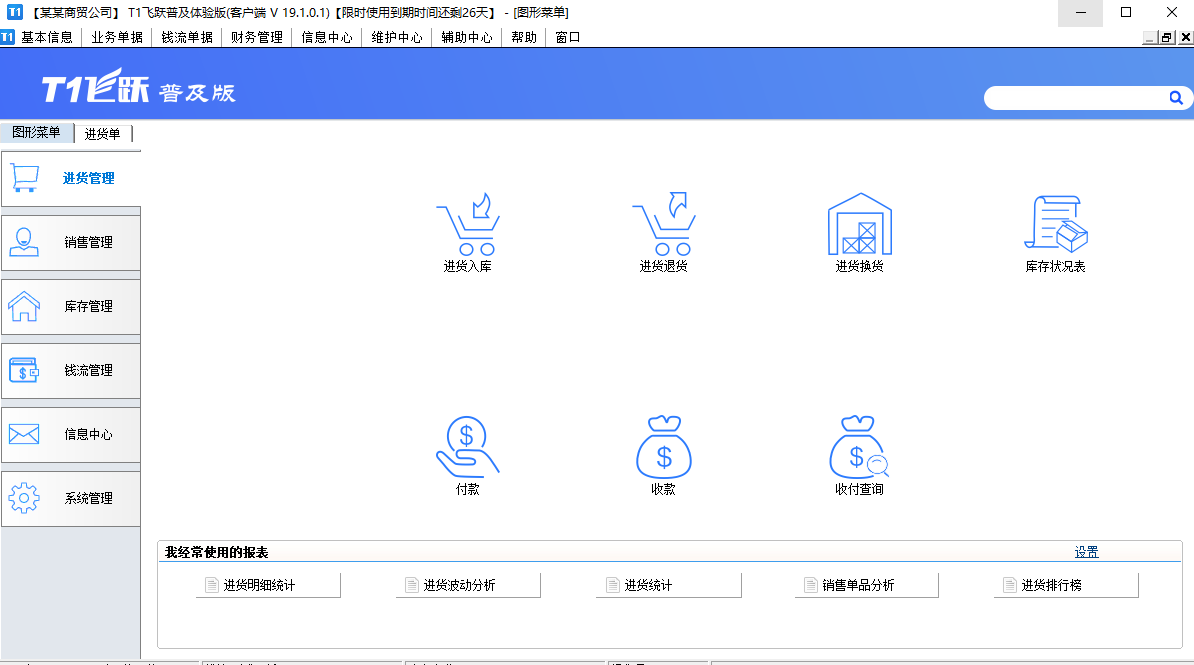Open the 信息中心 menu in the menu bar

point(327,37)
